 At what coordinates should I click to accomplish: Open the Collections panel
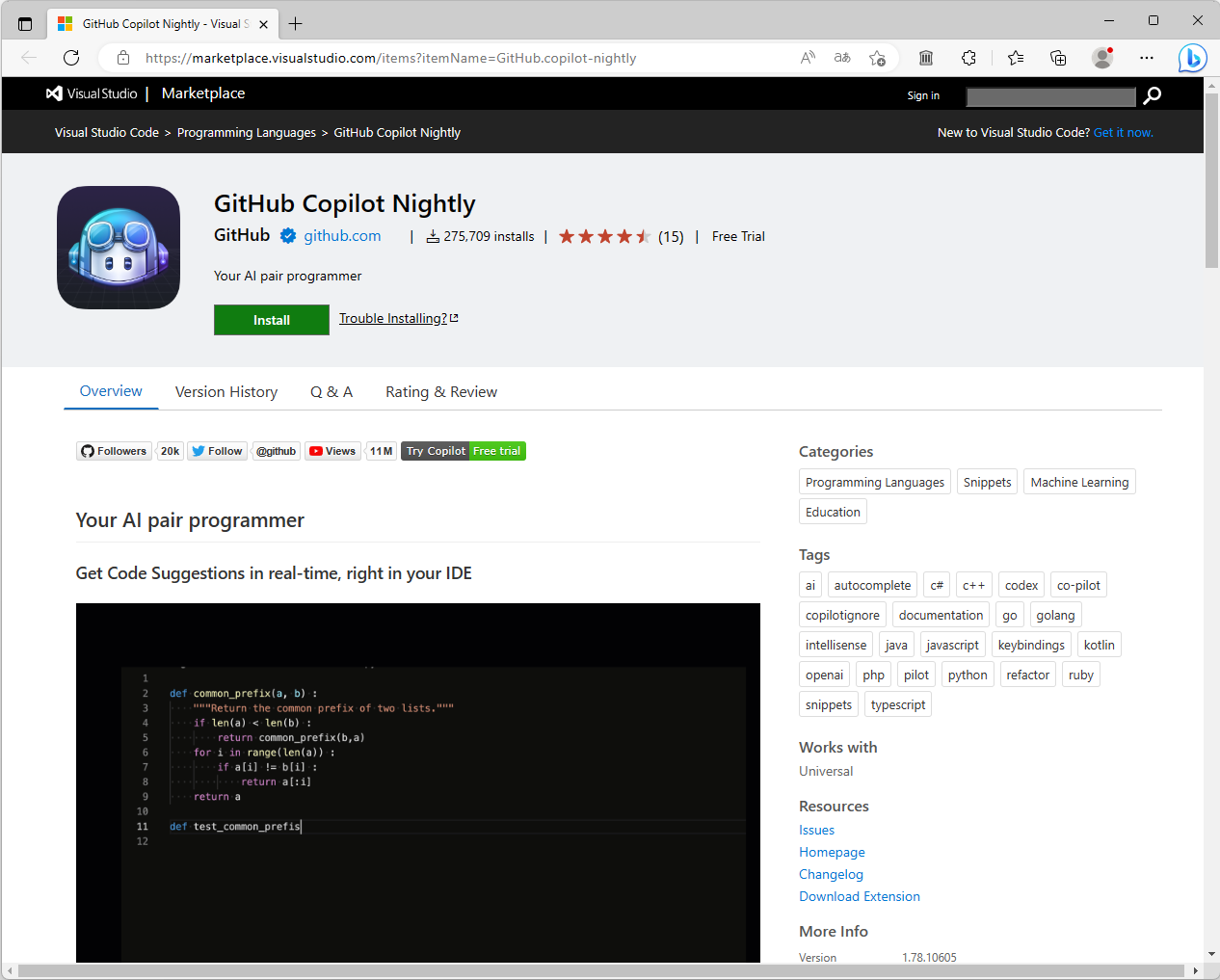pyautogui.click(x=1016, y=58)
